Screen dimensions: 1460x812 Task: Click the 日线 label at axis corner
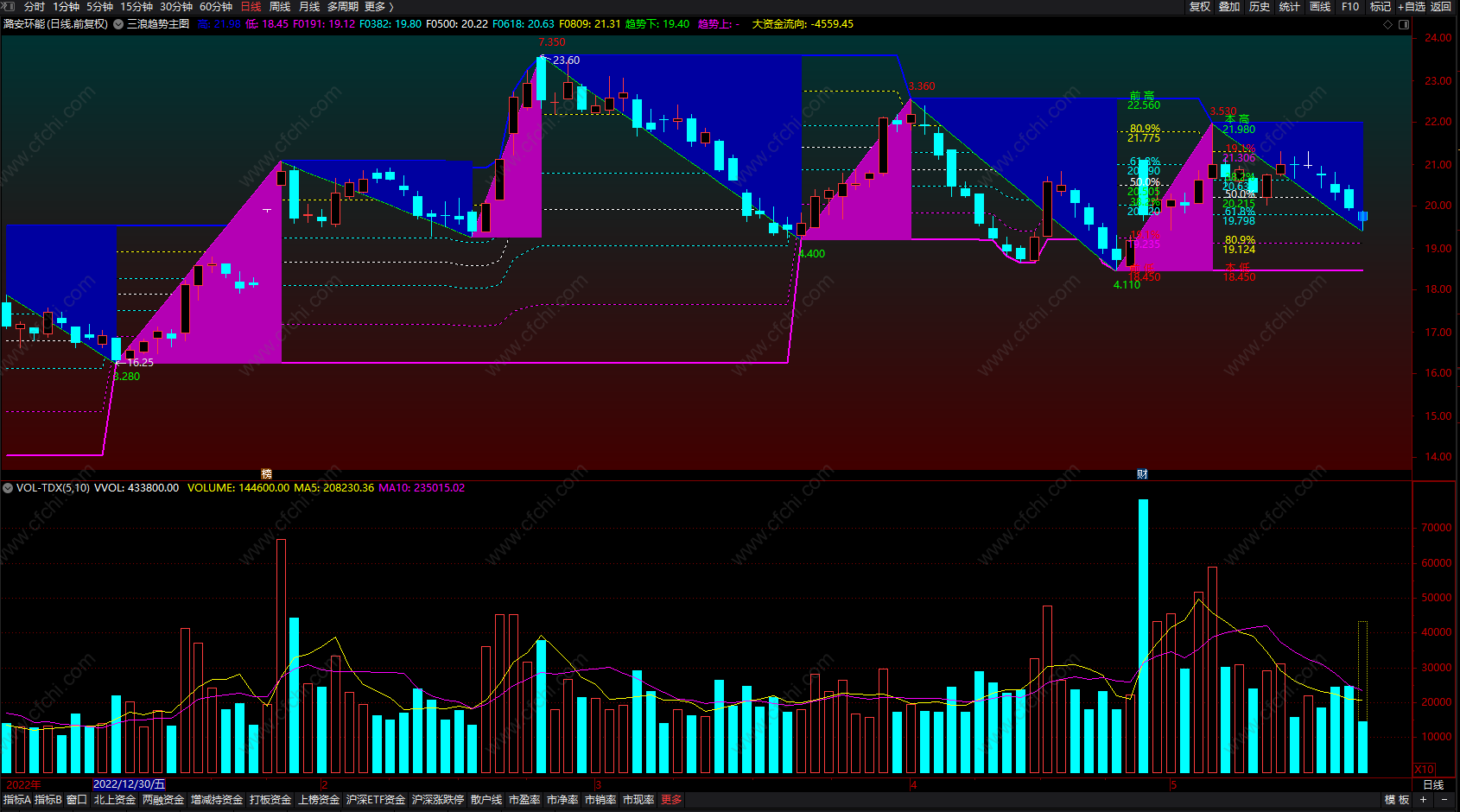click(1433, 784)
